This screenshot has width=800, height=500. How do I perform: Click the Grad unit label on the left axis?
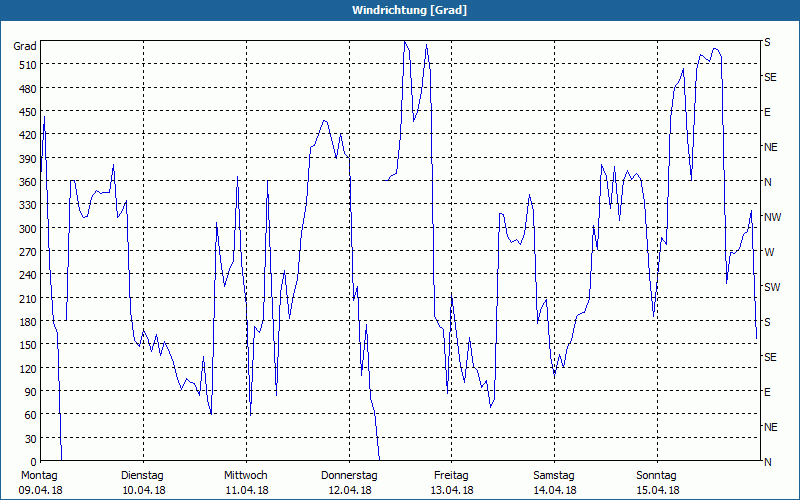pyautogui.click(x=25, y=46)
